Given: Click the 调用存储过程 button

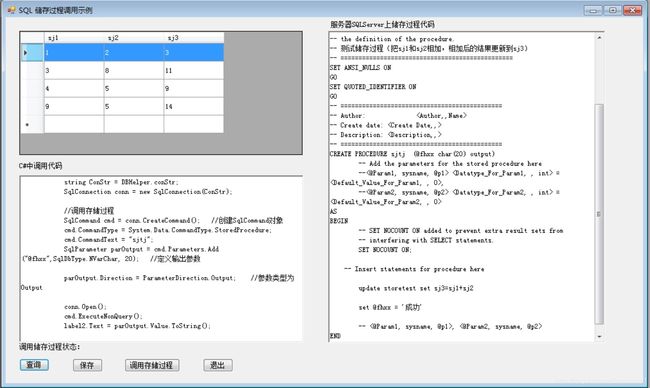Looking at the screenshot, I should point(152,365).
